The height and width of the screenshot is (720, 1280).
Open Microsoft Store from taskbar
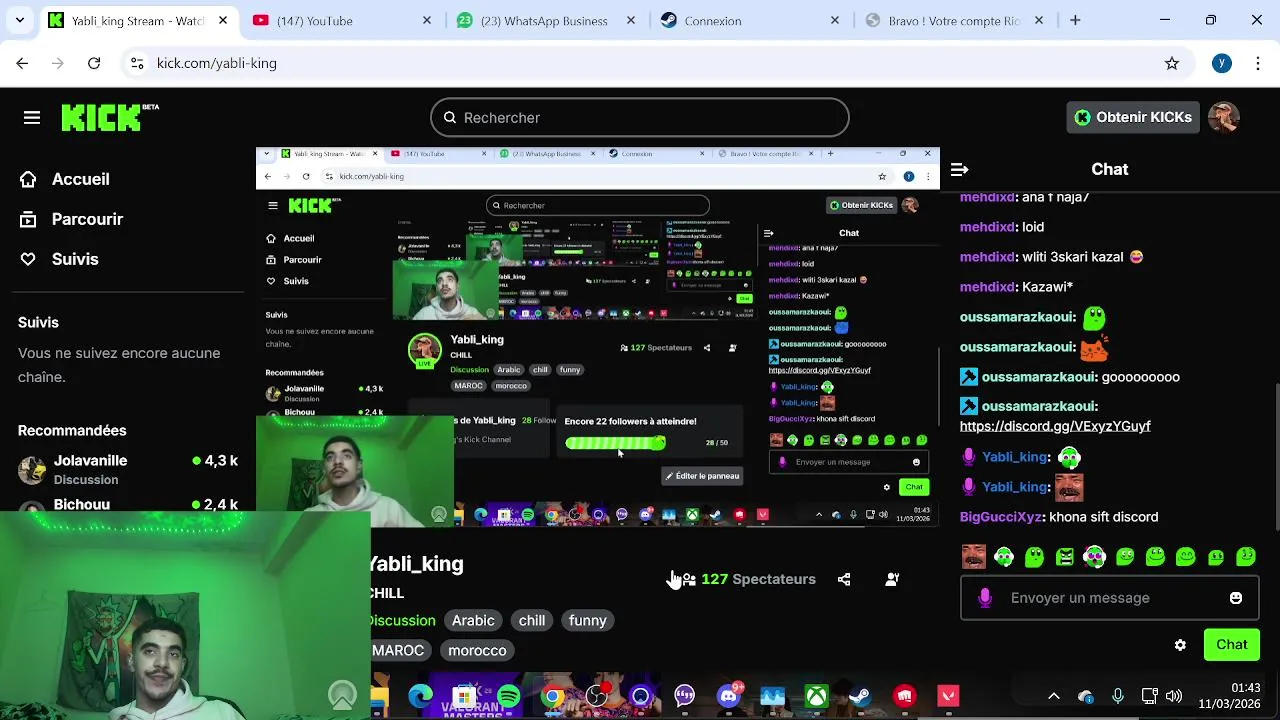click(x=464, y=696)
